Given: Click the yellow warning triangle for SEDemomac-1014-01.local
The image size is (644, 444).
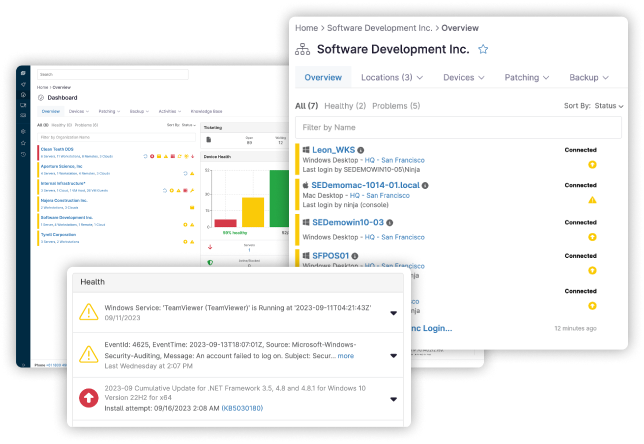Looking at the screenshot, I should (x=592, y=200).
